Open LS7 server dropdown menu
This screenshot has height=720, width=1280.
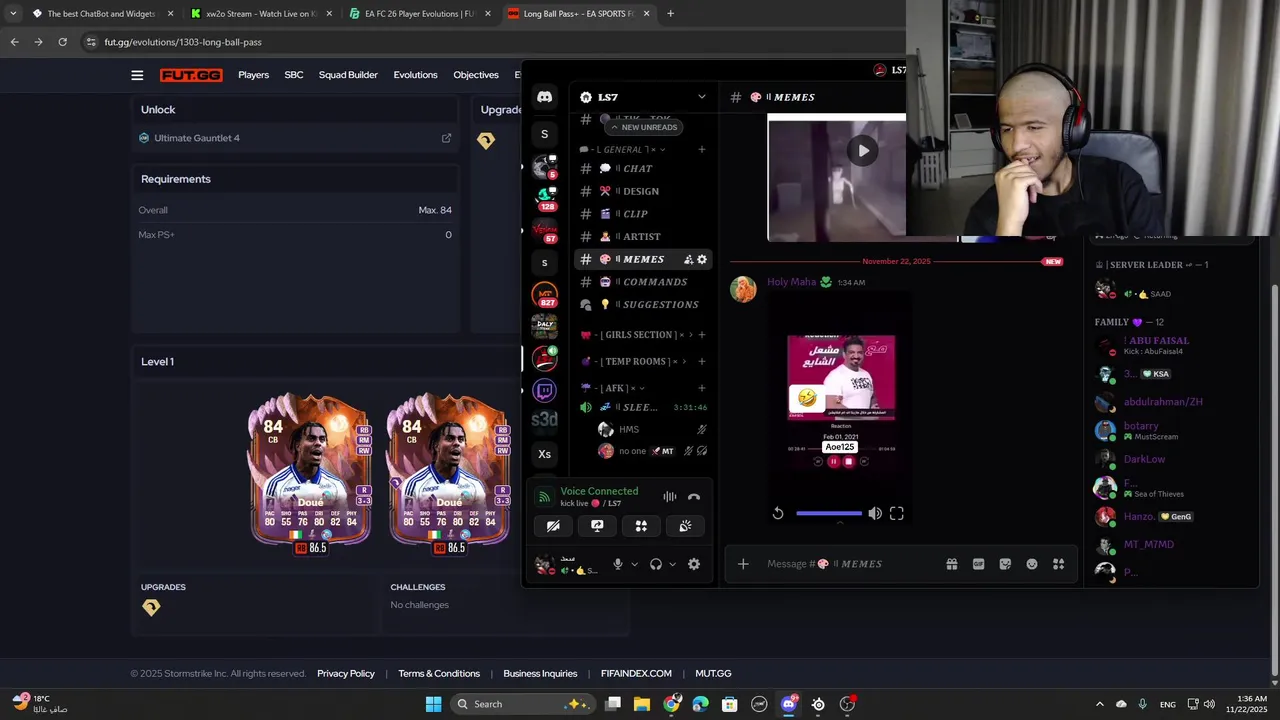[x=702, y=97]
